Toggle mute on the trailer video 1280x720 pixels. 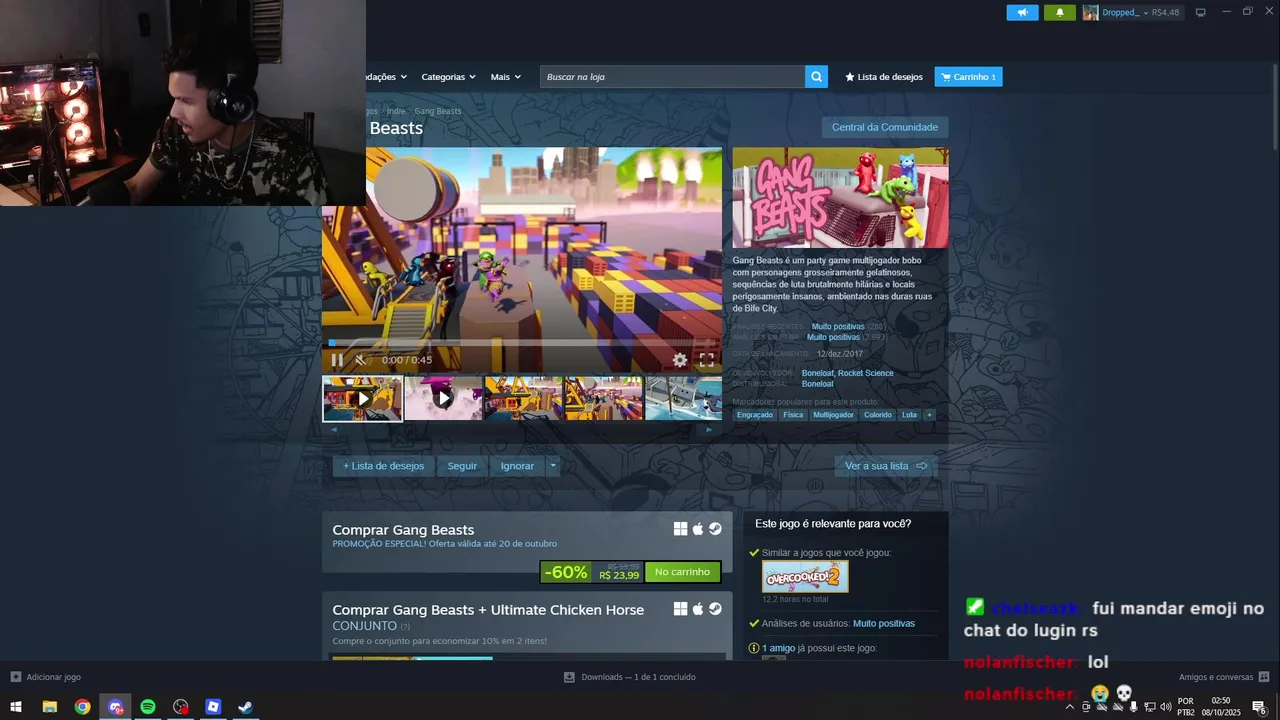361,360
